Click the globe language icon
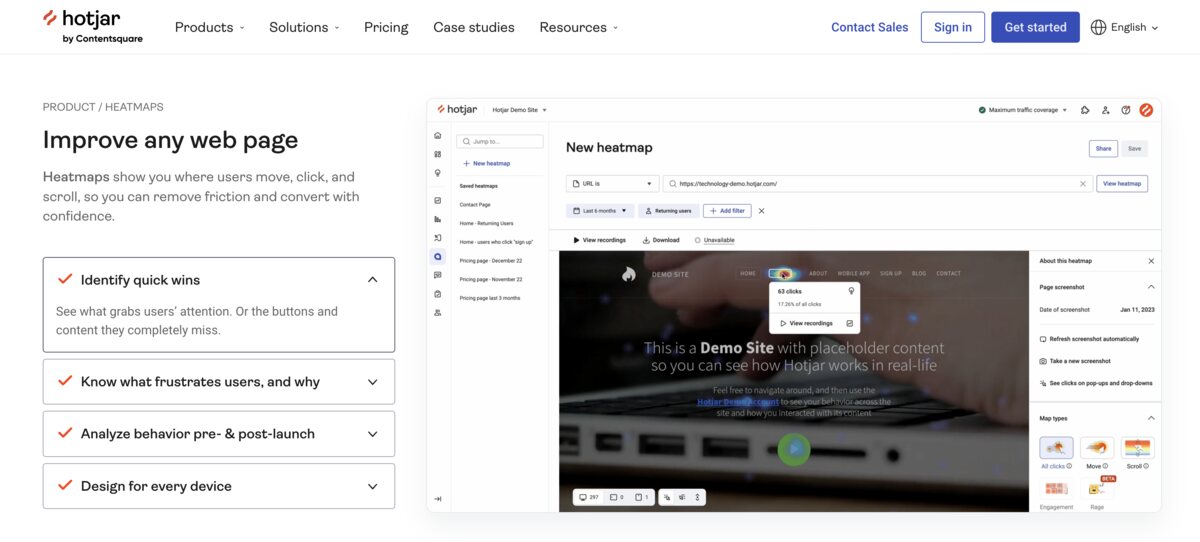The width and height of the screenshot is (1200, 542). pyautogui.click(x=1098, y=27)
